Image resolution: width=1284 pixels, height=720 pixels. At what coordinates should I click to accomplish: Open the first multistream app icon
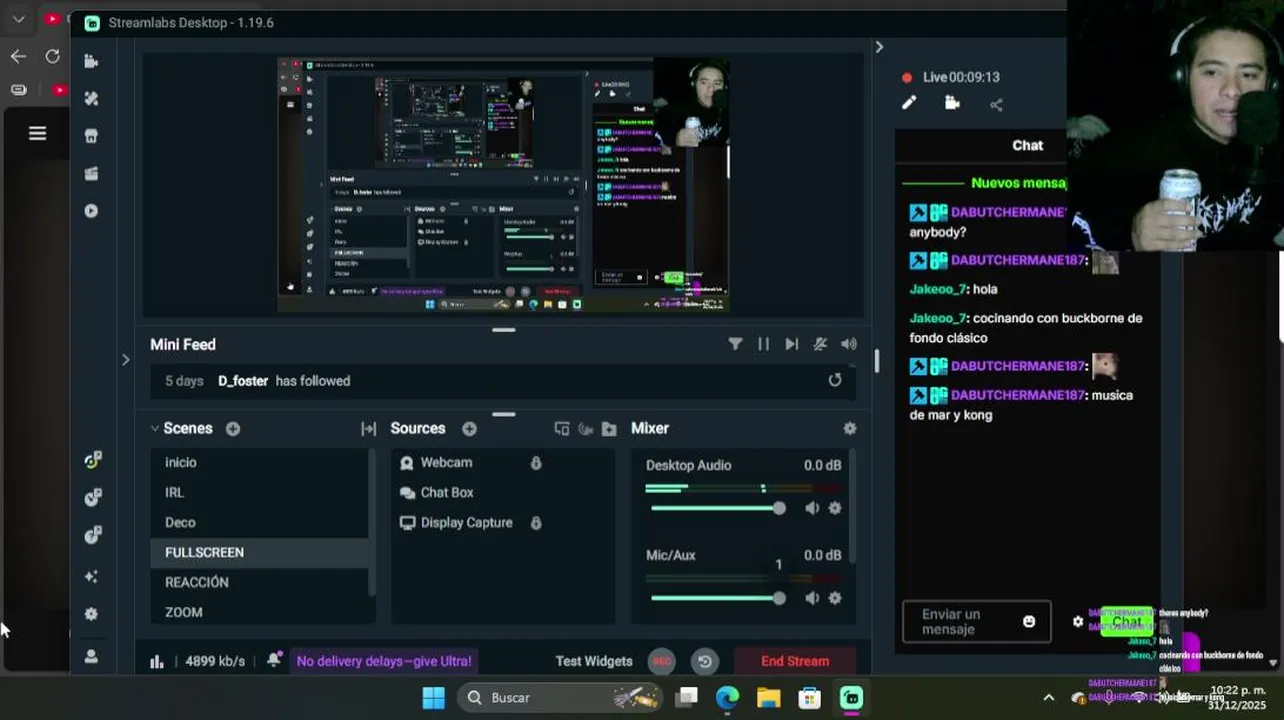pos(92,460)
